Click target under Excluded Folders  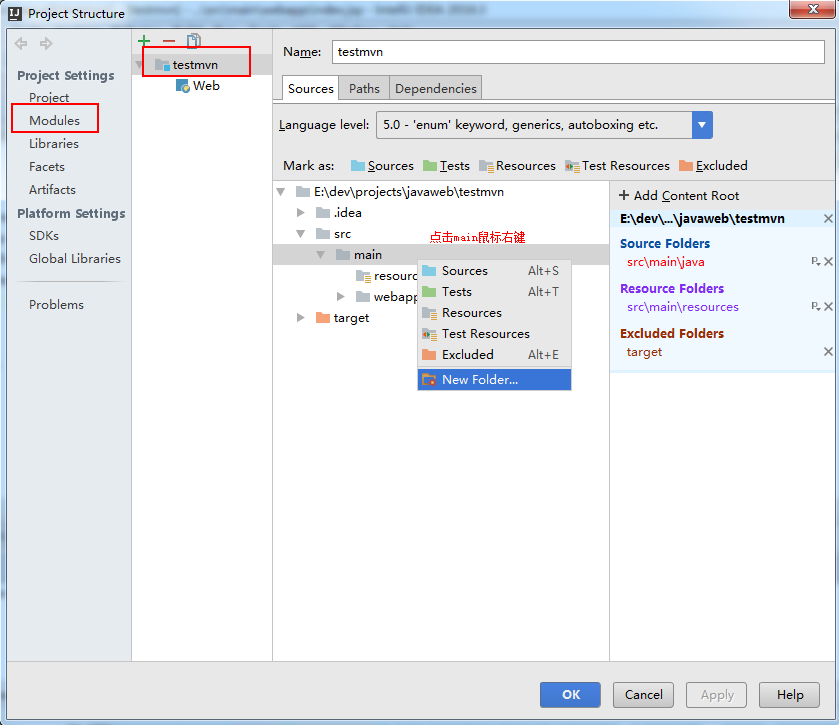(x=644, y=352)
